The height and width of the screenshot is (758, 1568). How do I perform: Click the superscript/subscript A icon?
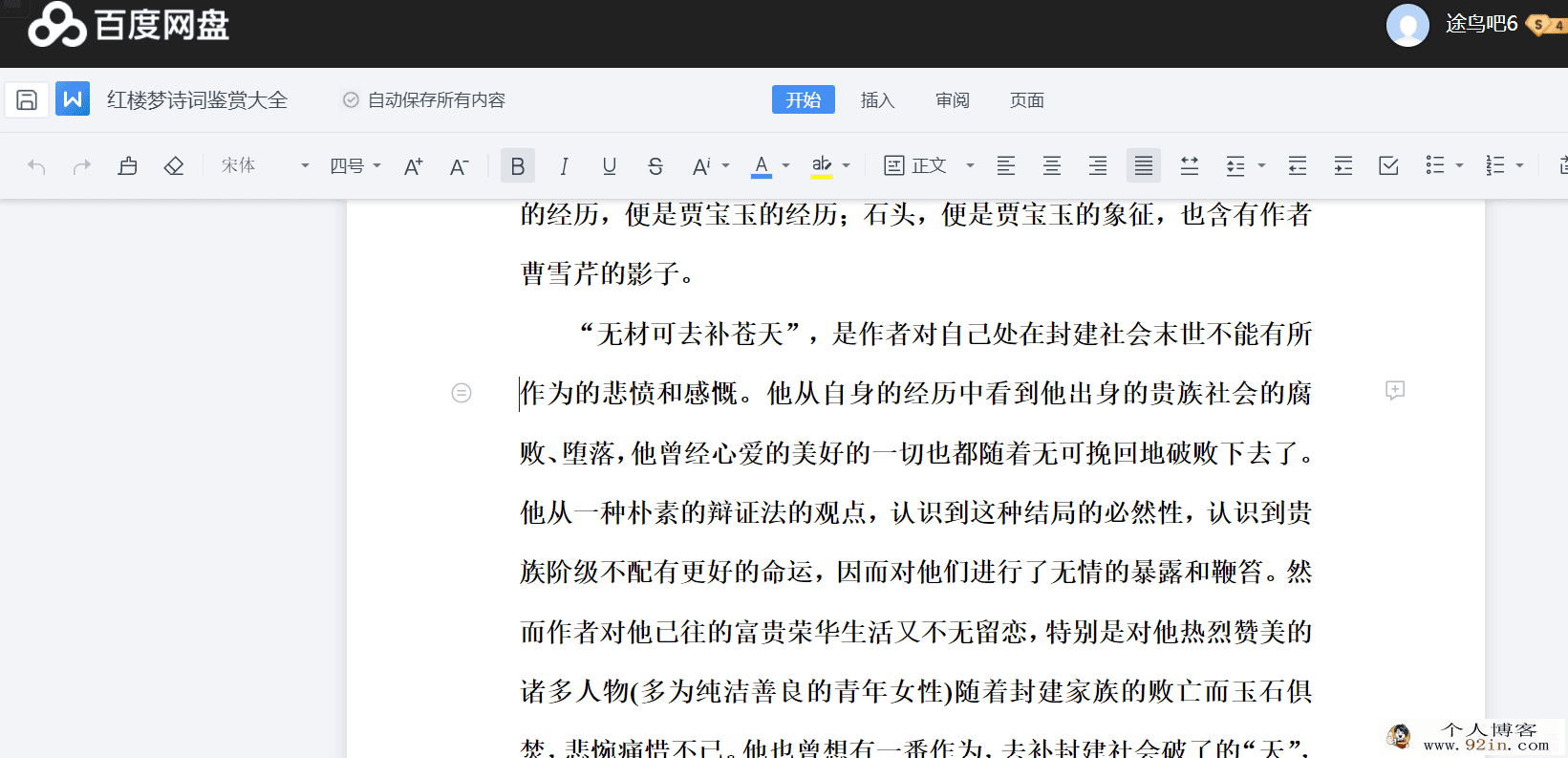tap(701, 166)
